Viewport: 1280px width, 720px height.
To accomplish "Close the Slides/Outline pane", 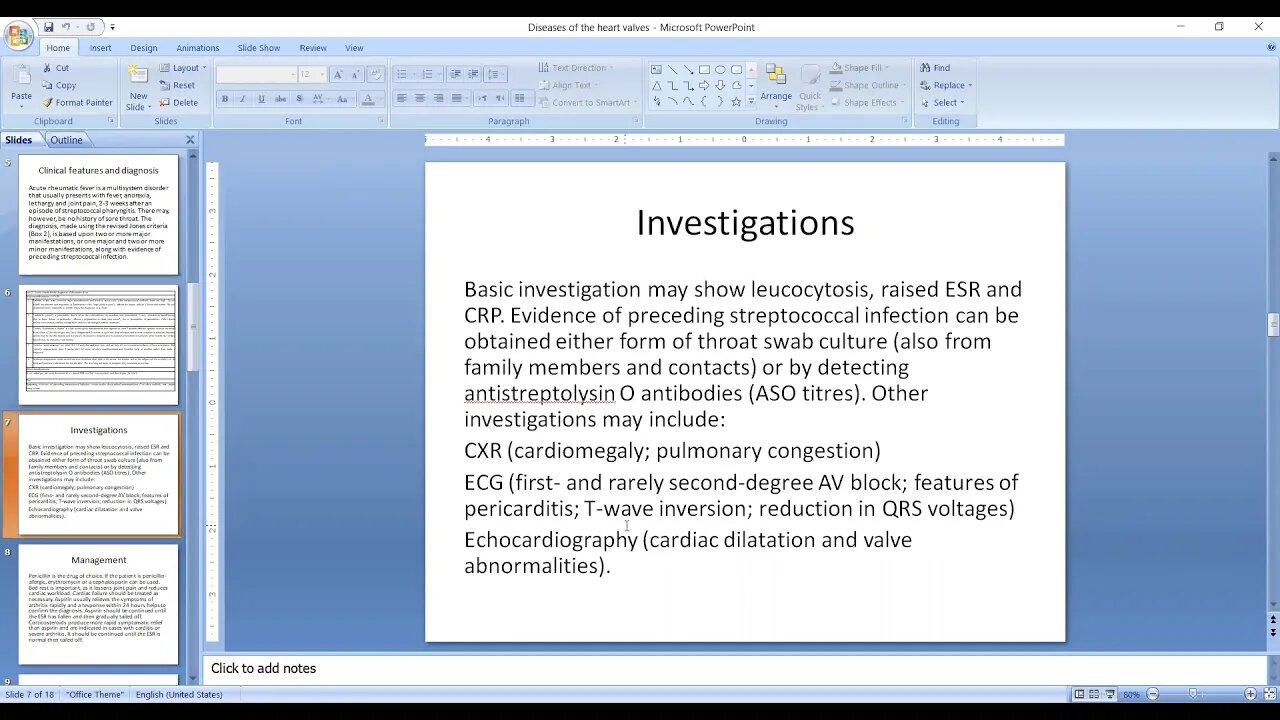I will point(190,140).
